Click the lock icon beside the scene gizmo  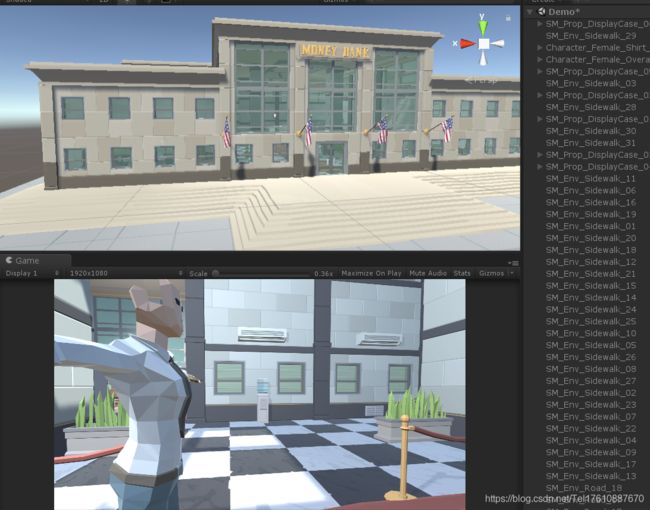click(x=508, y=18)
